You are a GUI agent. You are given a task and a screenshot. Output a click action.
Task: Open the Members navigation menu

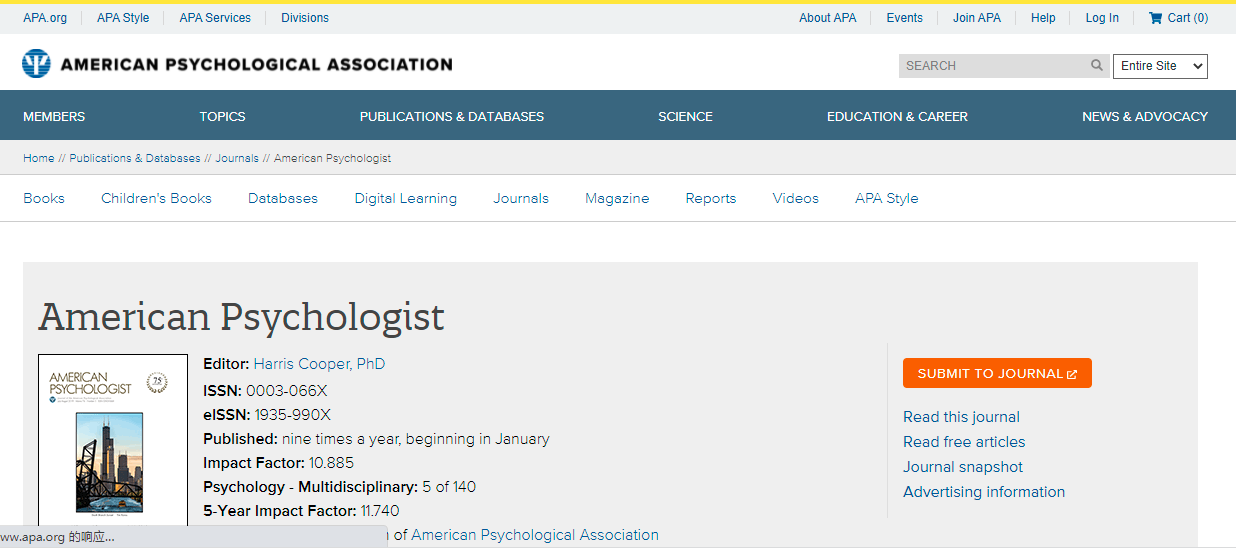pyautogui.click(x=54, y=116)
